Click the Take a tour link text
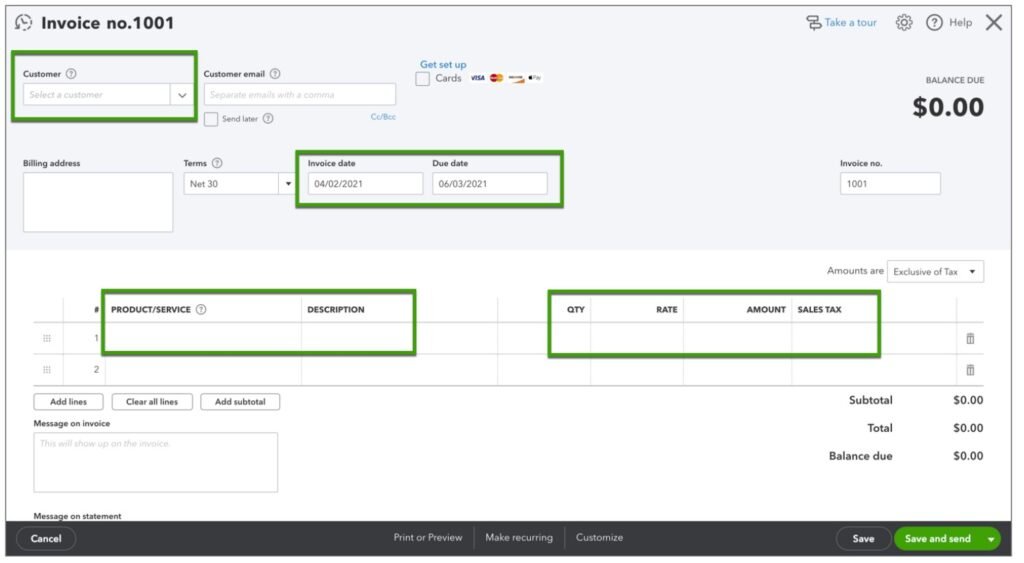Image resolution: width=1024 pixels, height=563 pixels. point(850,23)
